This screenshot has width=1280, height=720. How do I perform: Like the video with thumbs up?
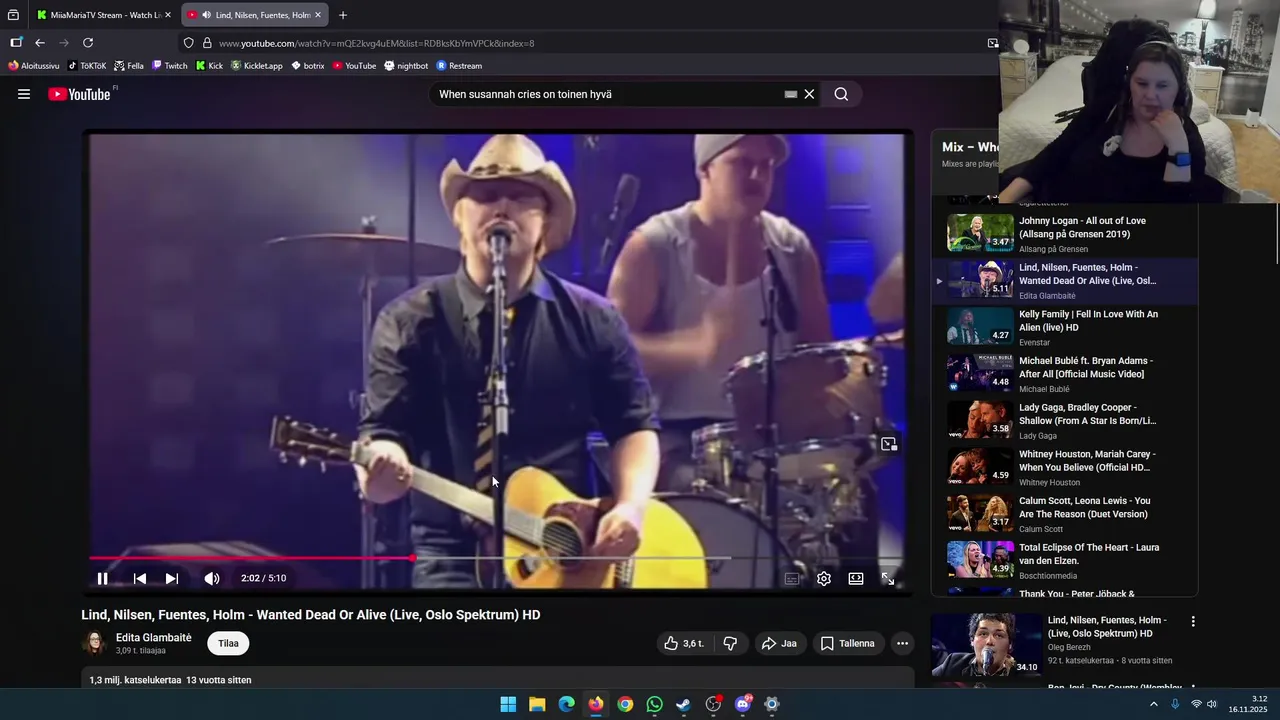click(x=684, y=644)
